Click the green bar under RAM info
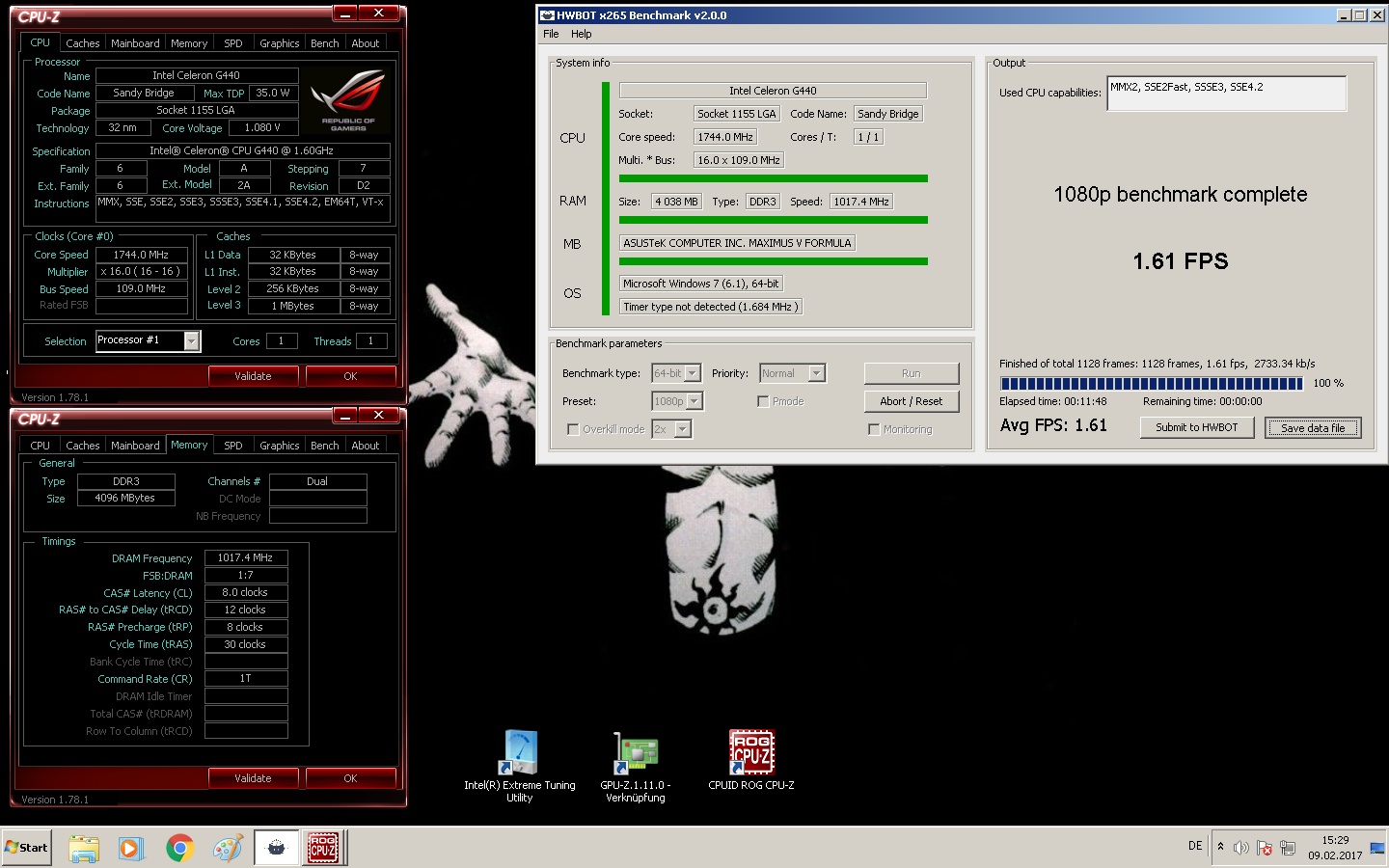The width and height of the screenshot is (1389, 868). click(774, 220)
